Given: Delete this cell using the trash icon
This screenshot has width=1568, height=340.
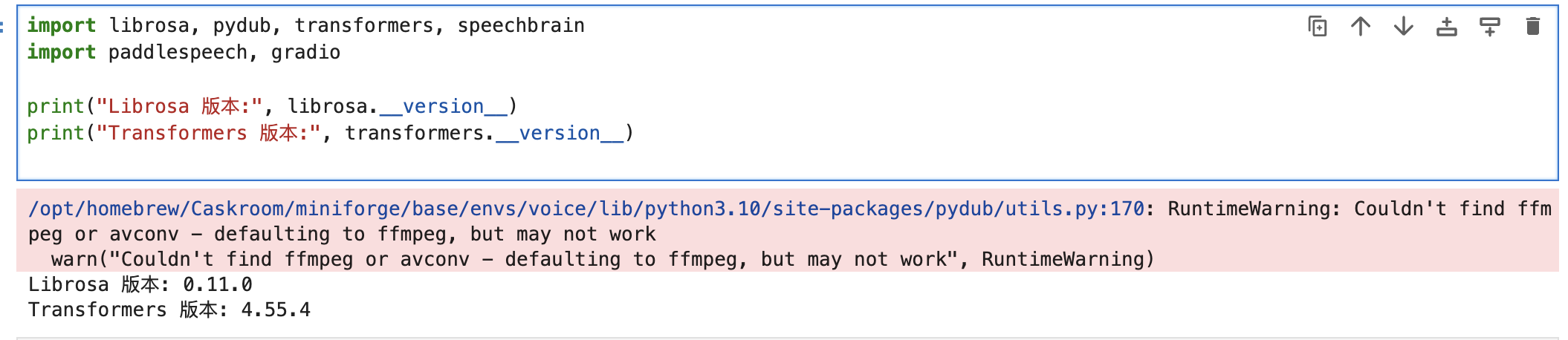Looking at the screenshot, I should 1533,27.
